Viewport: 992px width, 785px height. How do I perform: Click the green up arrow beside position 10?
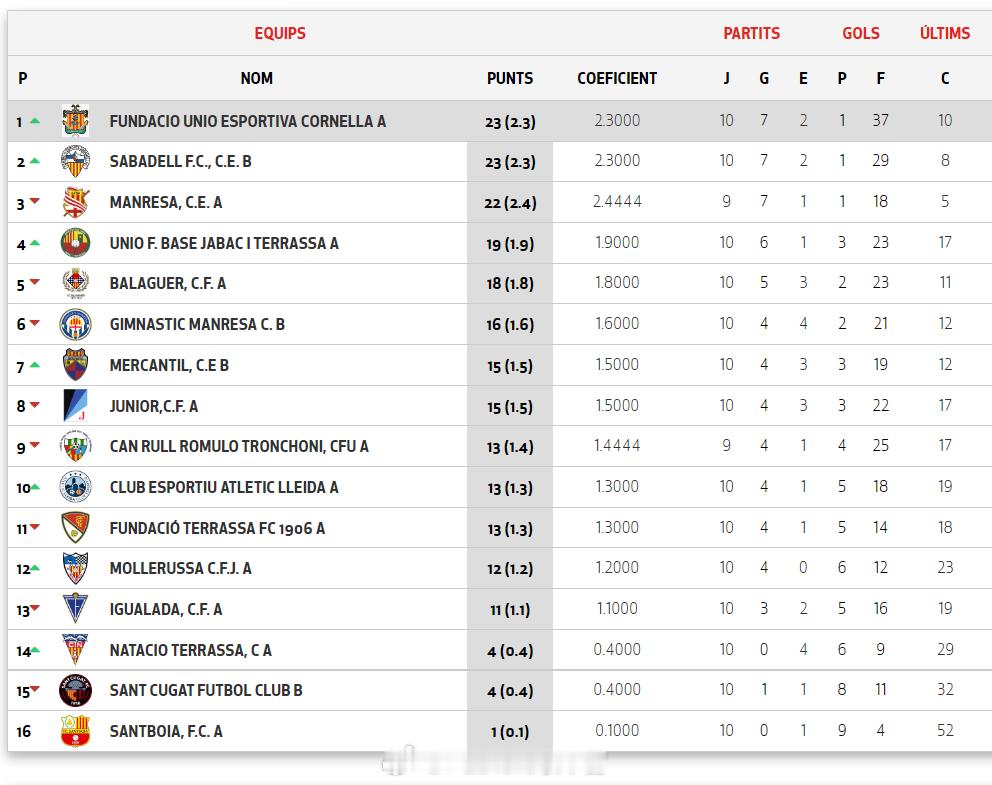[35, 487]
